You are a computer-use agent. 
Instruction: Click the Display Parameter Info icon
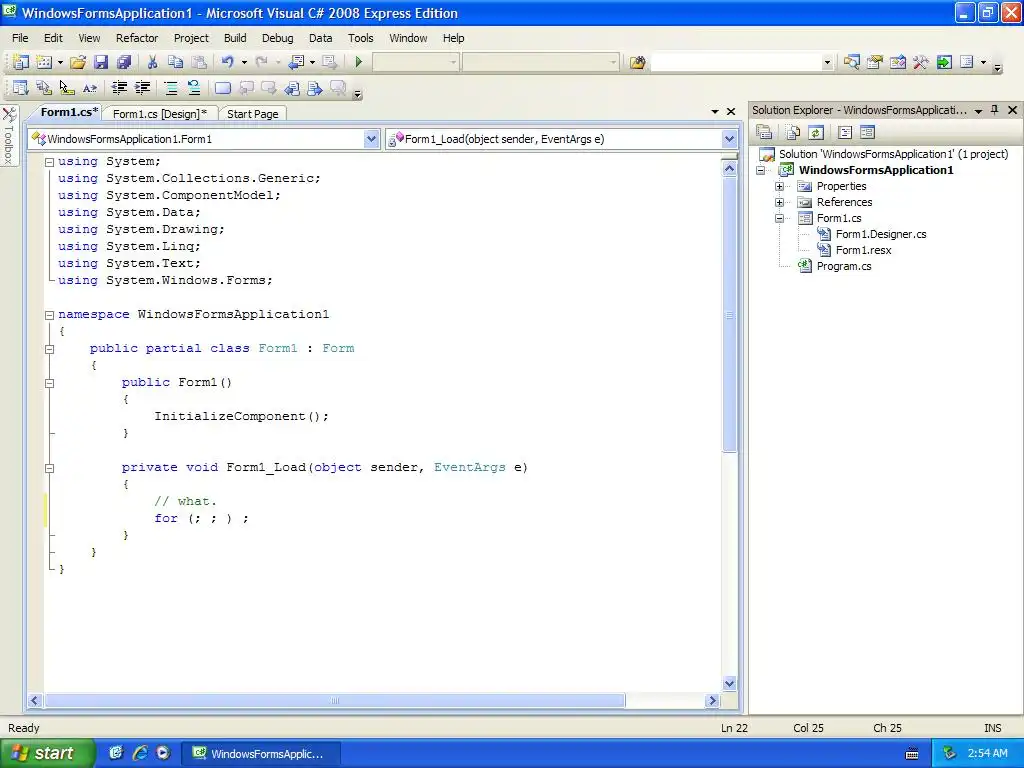(x=44, y=88)
